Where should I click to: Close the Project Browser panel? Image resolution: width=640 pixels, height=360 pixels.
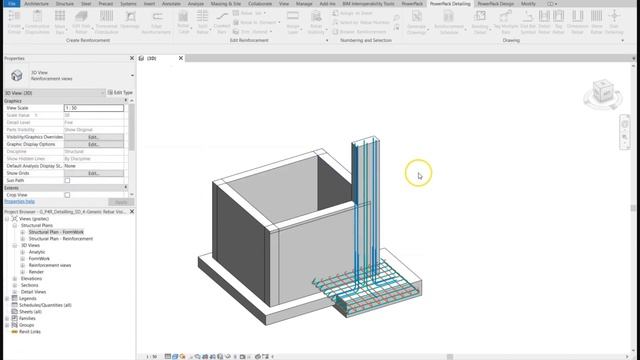132,212
